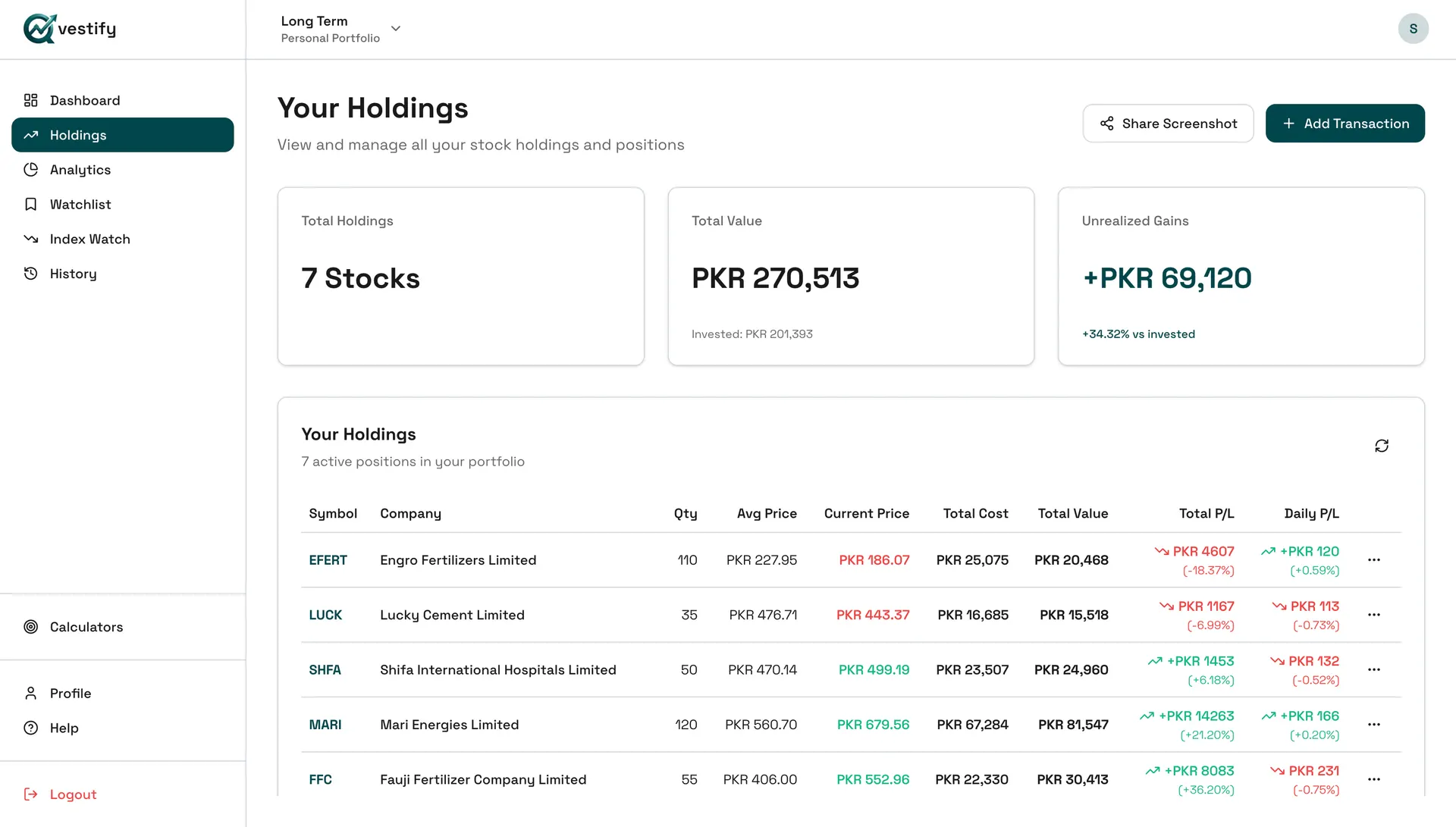Click the Total Value PKR 270,513 card
The width and height of the screenshot is (1456, 827).
tap(851, 277)
